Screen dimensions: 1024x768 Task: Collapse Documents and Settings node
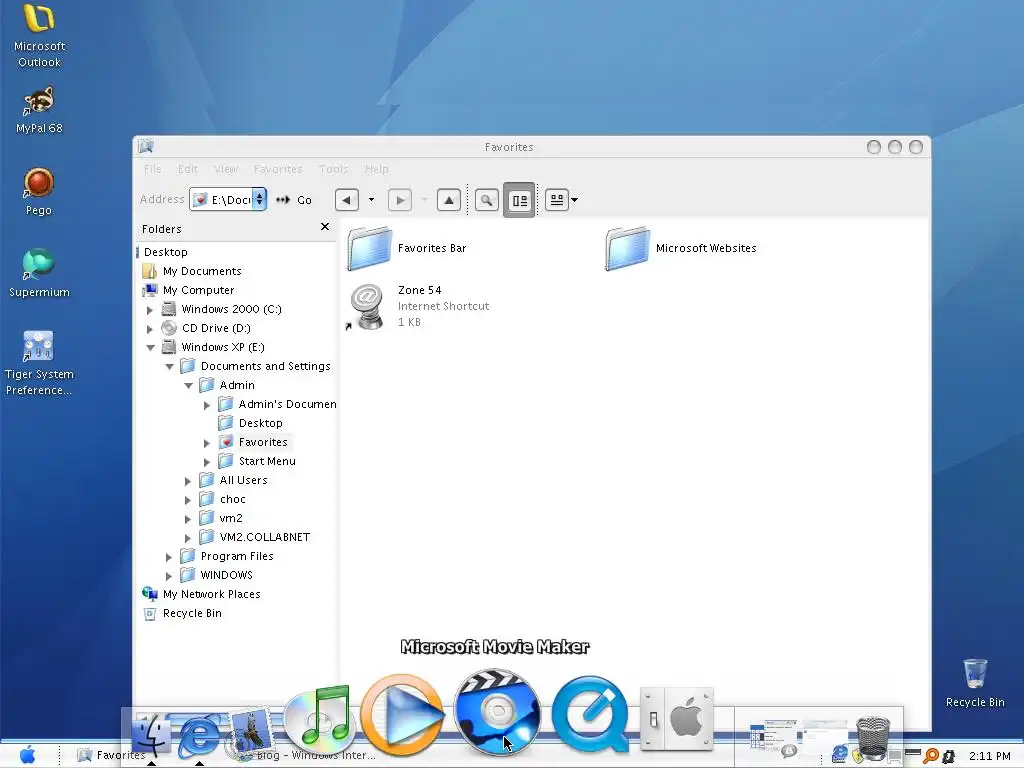click(169, 366)
